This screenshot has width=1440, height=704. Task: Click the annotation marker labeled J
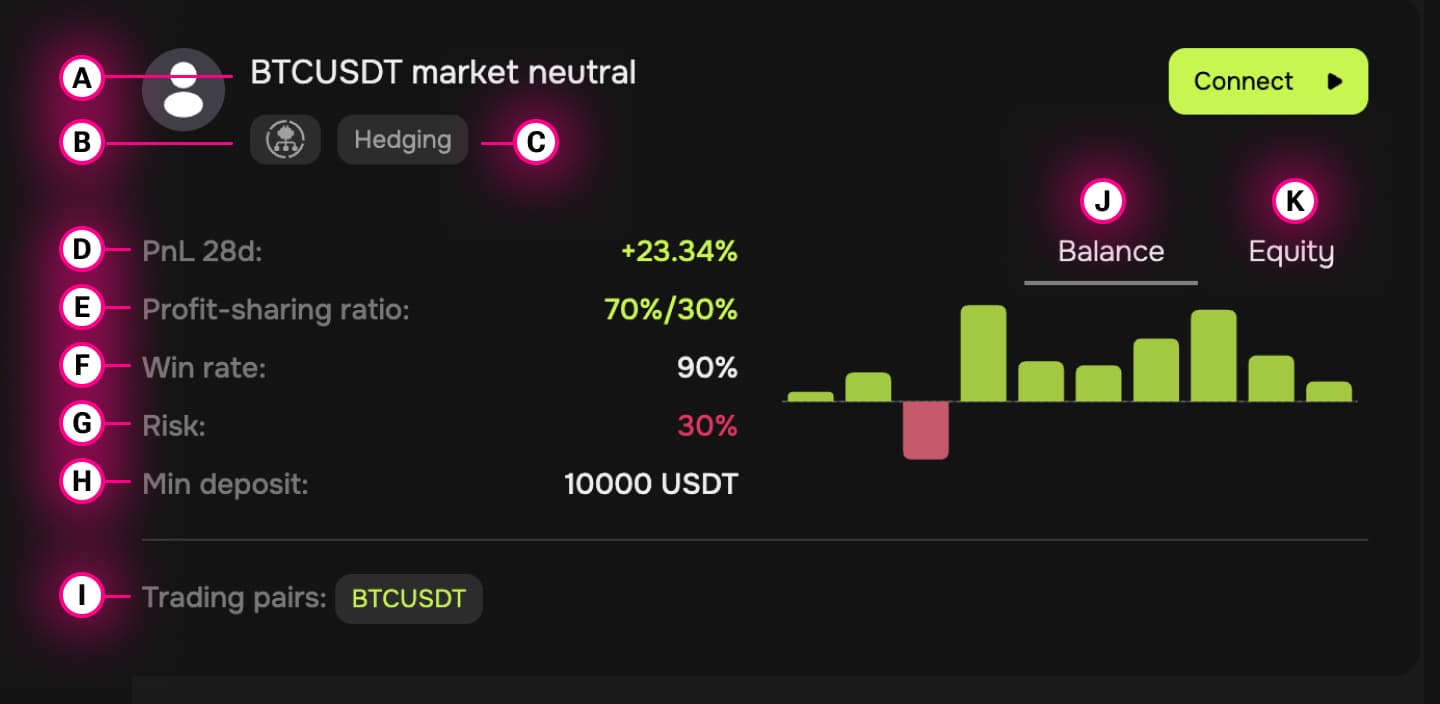pos(1103,201)
